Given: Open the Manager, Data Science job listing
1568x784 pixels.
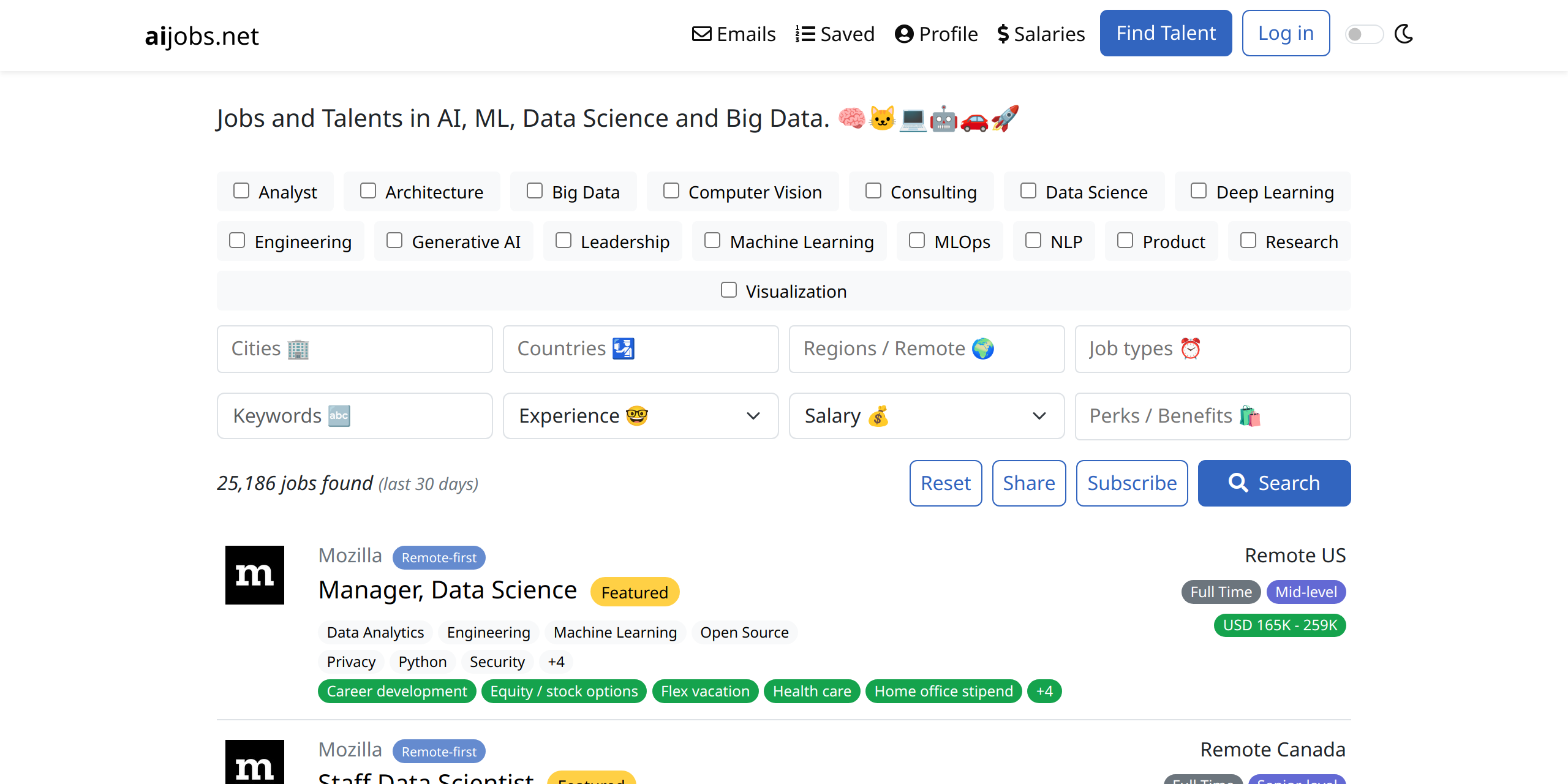Looking at the screenshot, I should pyautogui.click(x=448, y=590).
